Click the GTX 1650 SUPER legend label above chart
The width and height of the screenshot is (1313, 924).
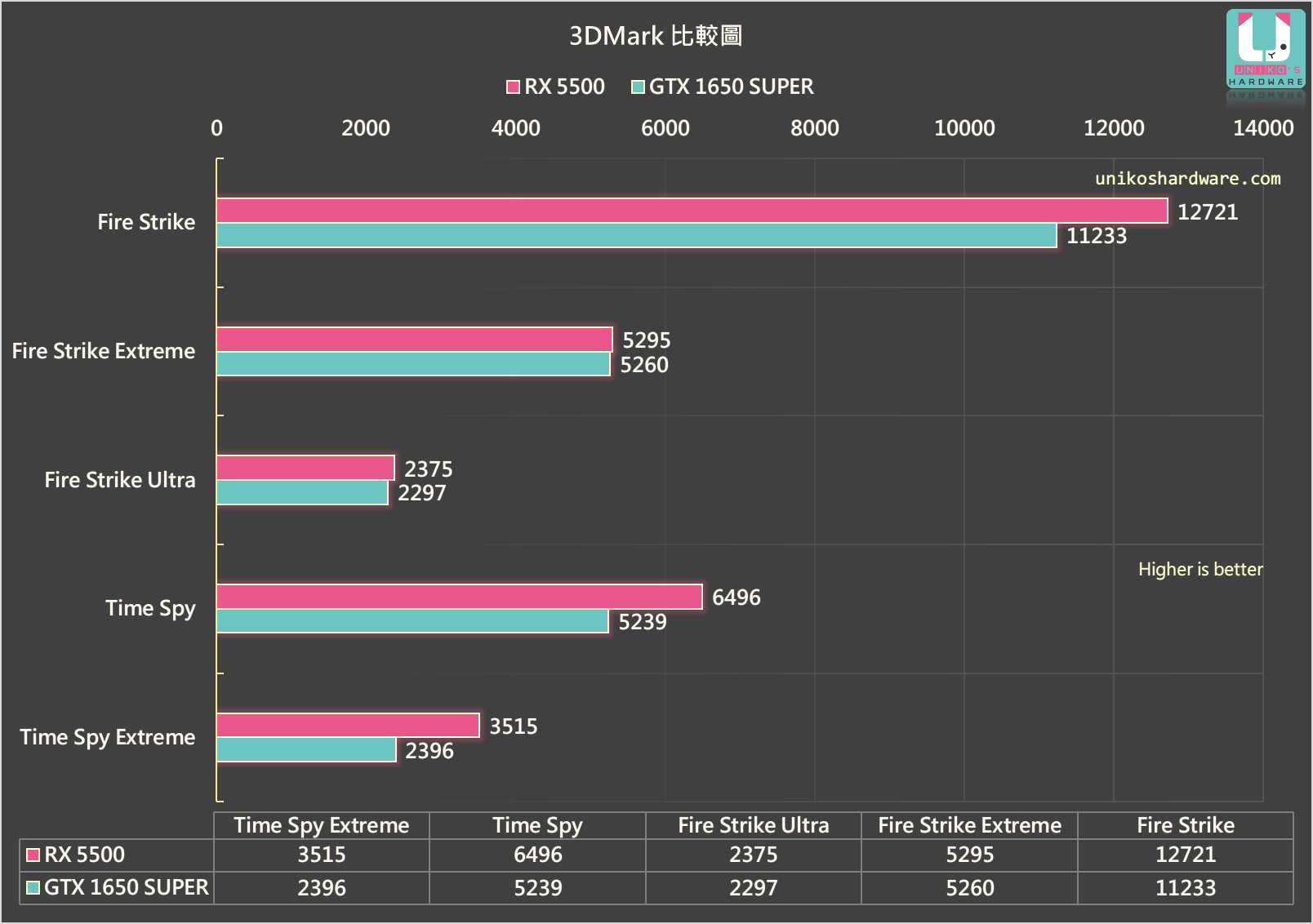pos(732,87)
